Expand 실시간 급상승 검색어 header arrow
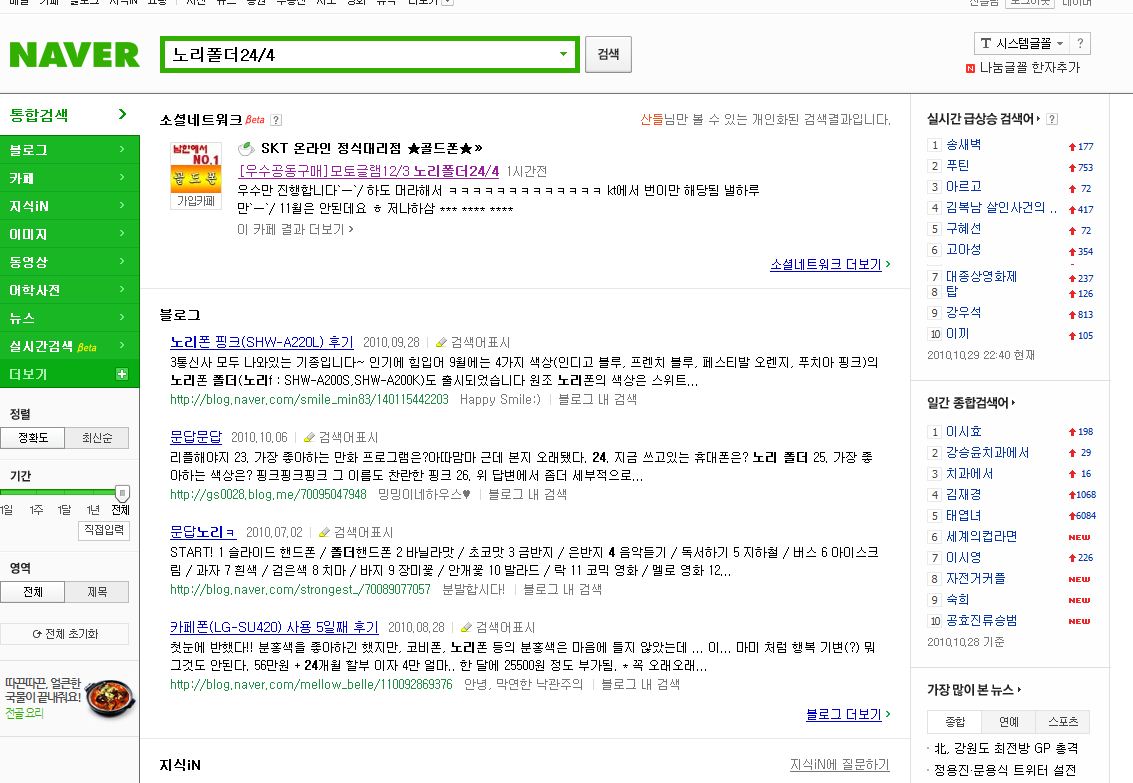 point(1038,118)
